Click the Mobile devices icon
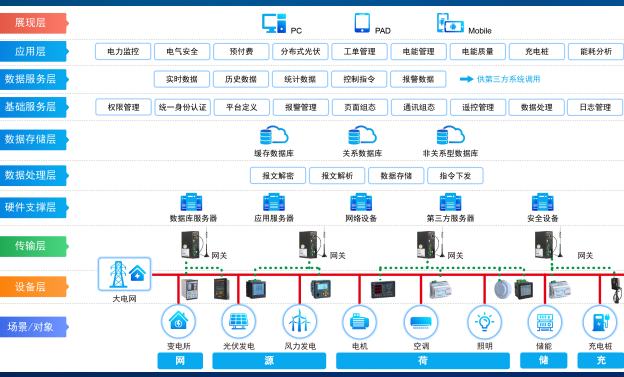 (x=450, y=23)
